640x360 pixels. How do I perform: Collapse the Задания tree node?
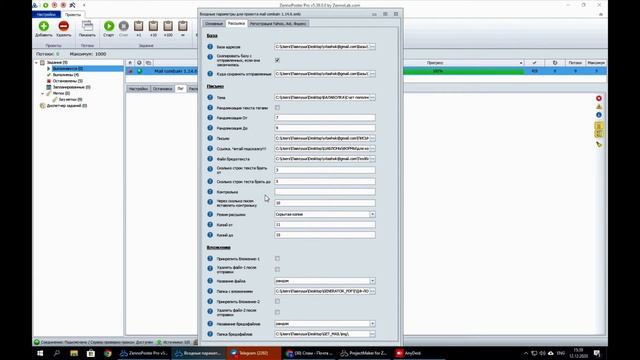[x=36, y=62]
